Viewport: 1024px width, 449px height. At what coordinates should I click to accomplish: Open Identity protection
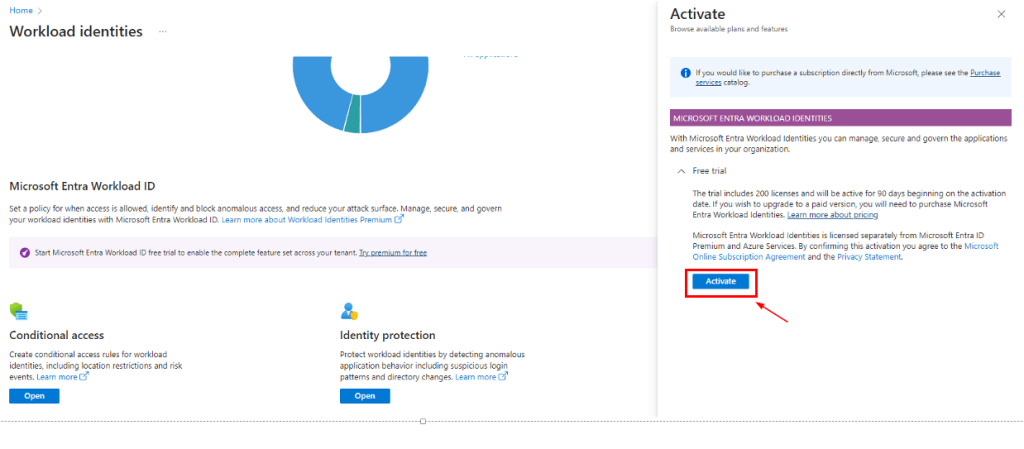[x=365, y=396]
